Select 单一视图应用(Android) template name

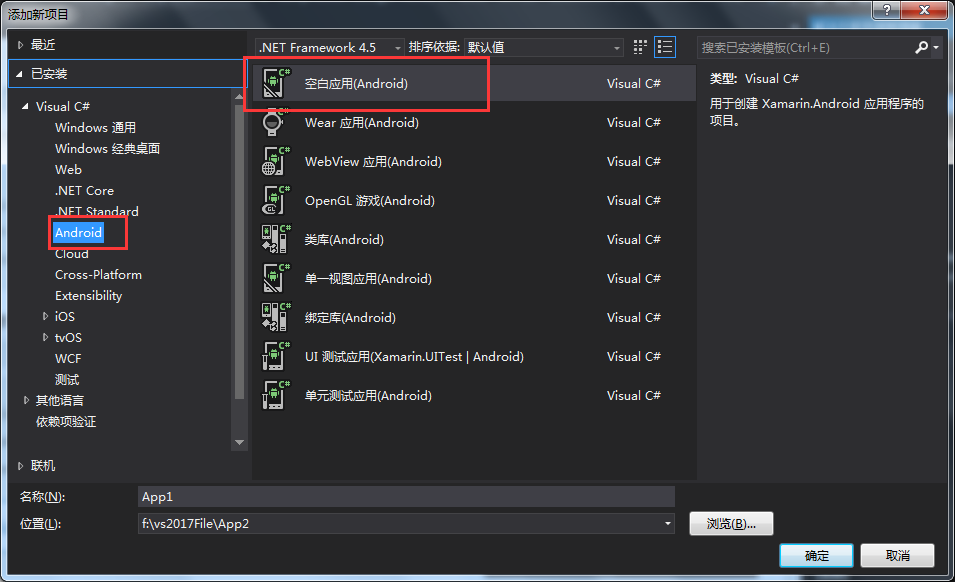click(x=368, y=278)
